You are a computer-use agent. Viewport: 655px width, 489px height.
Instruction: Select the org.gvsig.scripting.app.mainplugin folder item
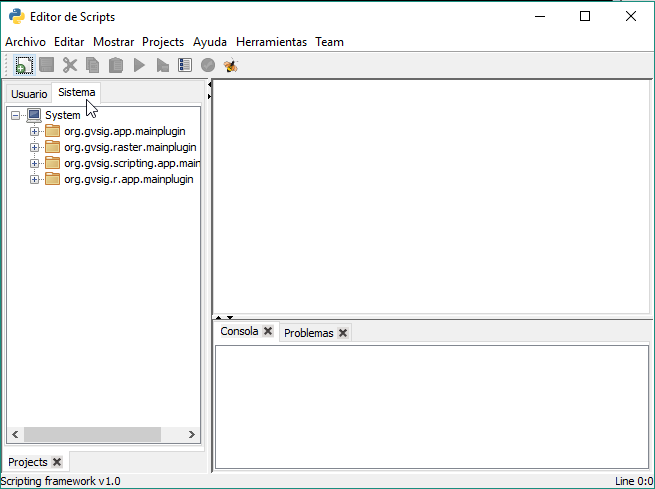tap(132, 163)
